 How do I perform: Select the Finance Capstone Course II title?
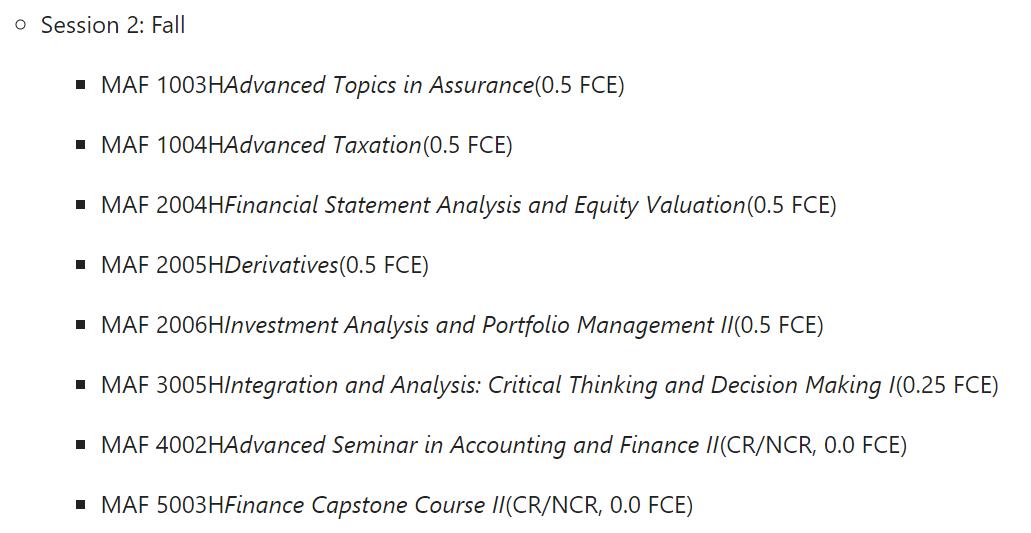(364, 505)
